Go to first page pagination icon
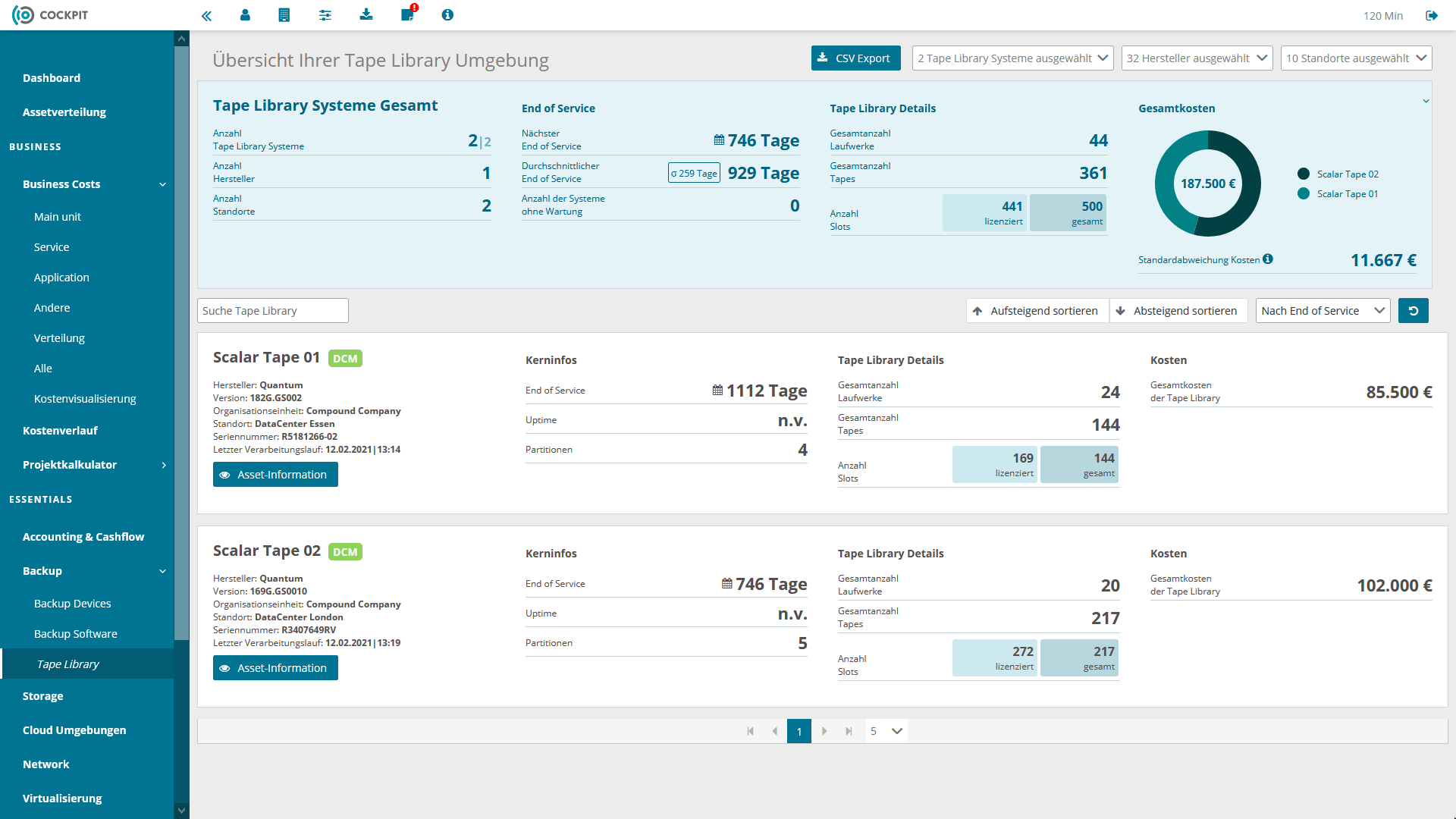 tap(751, 731)
